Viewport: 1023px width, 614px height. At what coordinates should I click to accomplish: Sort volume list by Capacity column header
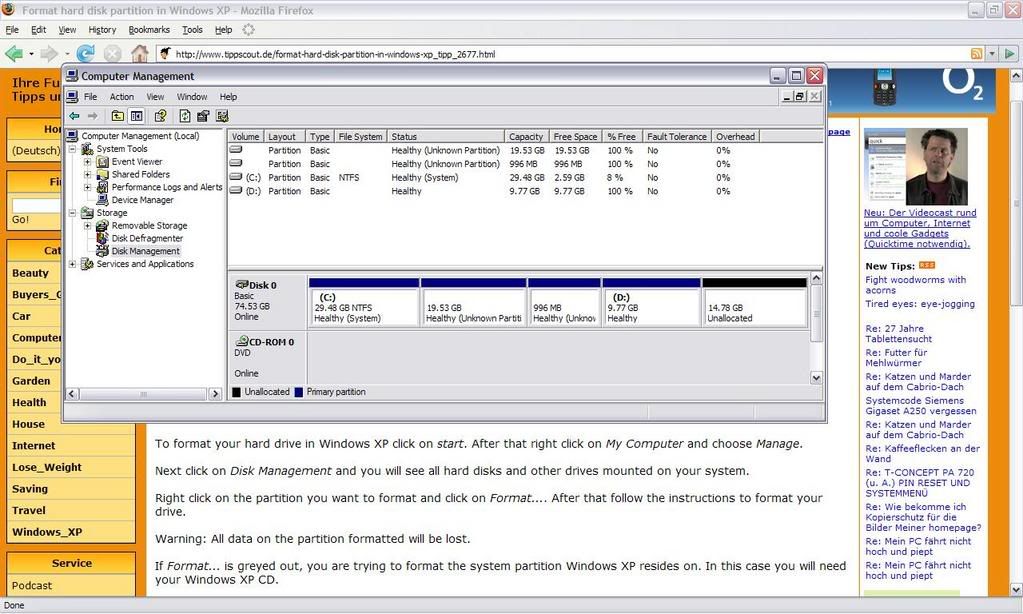[x=526, y=136]
